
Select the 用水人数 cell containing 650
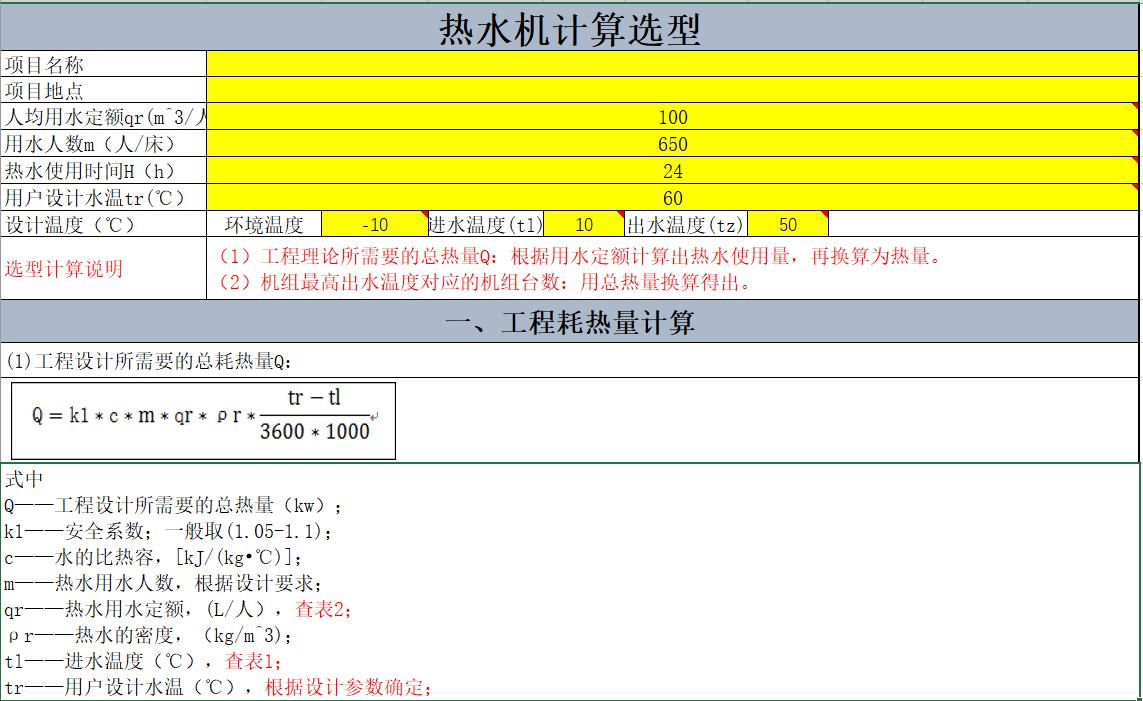click(672, 144)
